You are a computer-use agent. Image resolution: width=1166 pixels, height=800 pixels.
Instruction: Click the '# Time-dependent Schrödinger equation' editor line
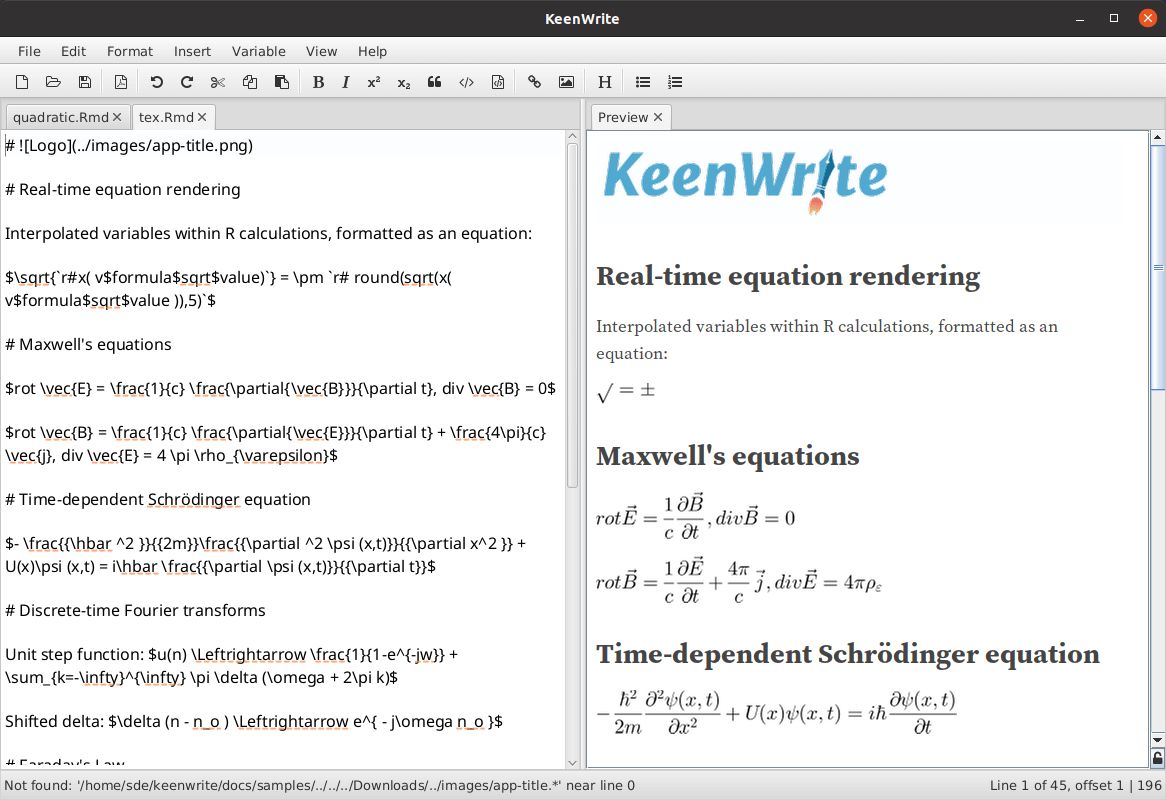[x=158, y=500]
